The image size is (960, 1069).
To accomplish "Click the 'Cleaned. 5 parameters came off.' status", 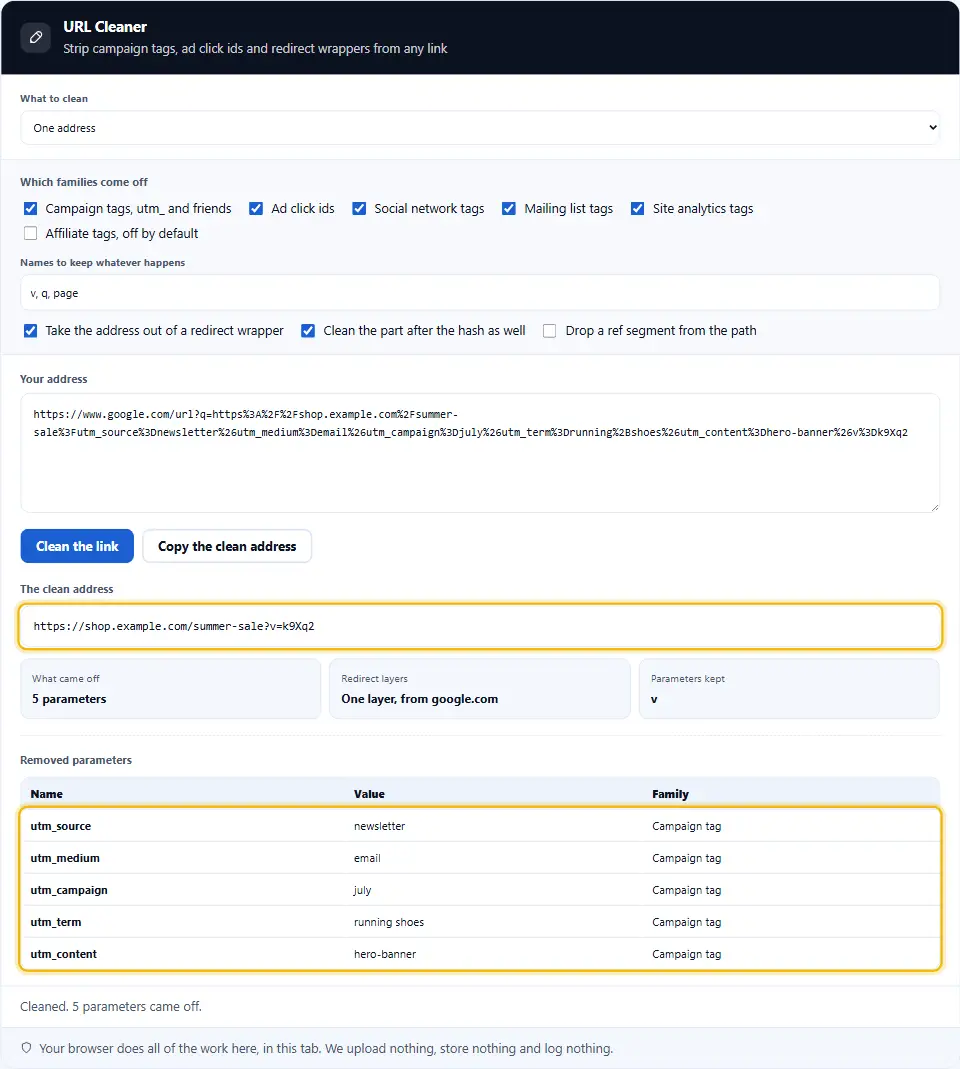I will 110,1006.
